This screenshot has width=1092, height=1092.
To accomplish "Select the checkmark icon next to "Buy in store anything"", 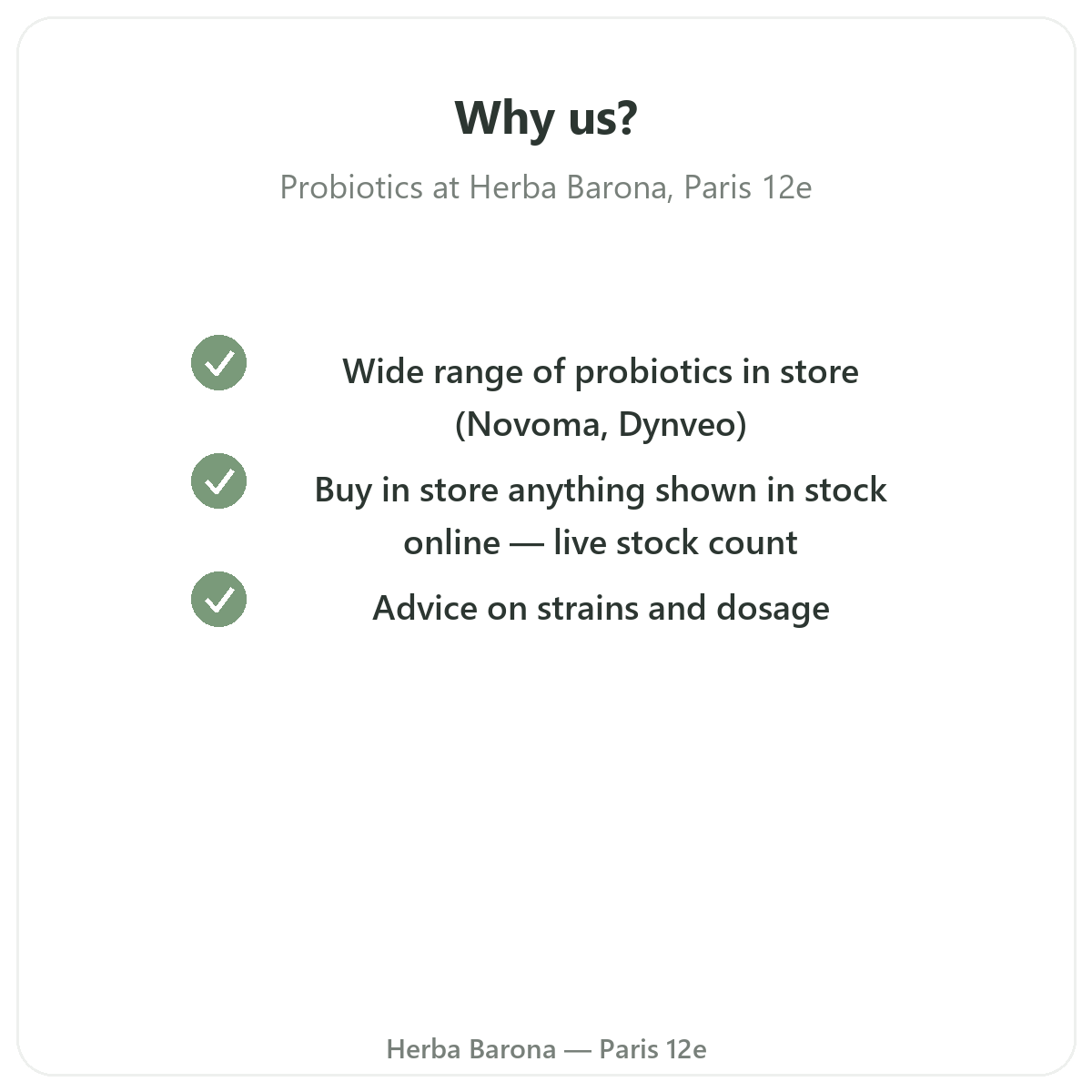I will pos(218,481).
